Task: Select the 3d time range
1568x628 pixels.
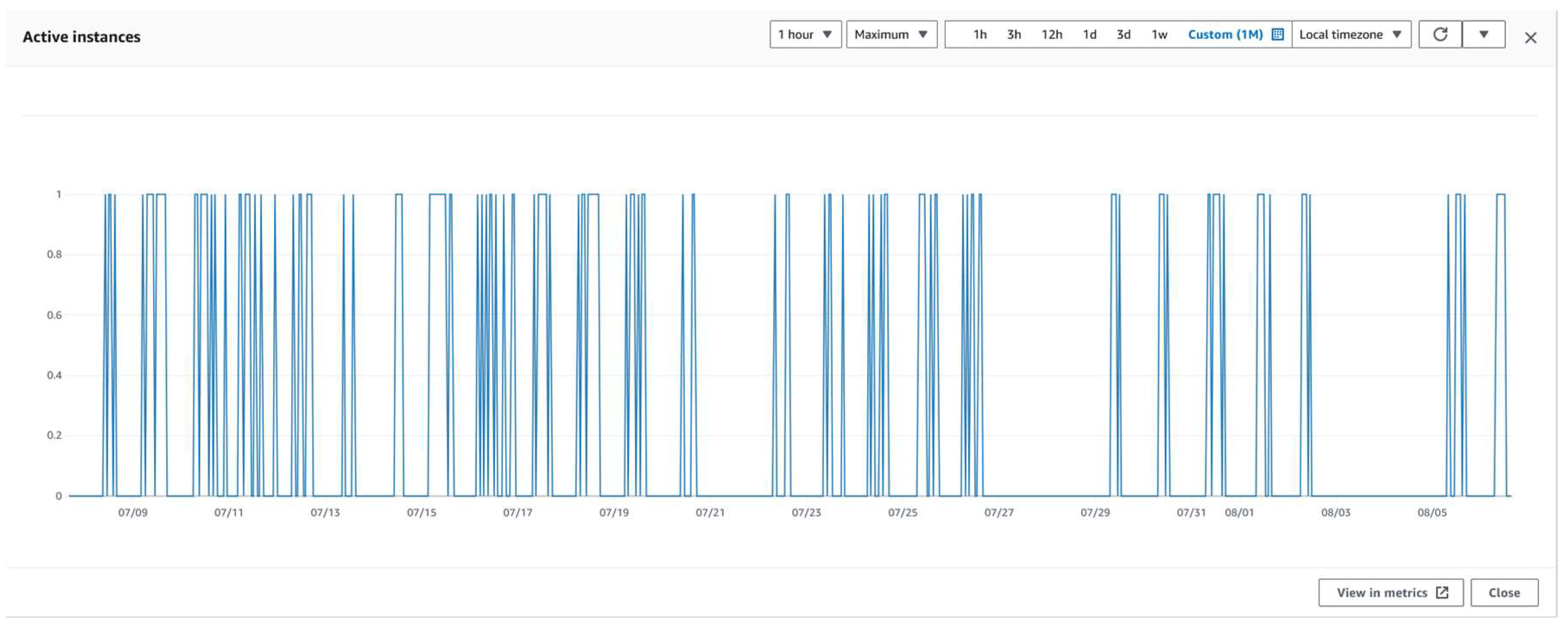Action: [x=1123, y=35]
